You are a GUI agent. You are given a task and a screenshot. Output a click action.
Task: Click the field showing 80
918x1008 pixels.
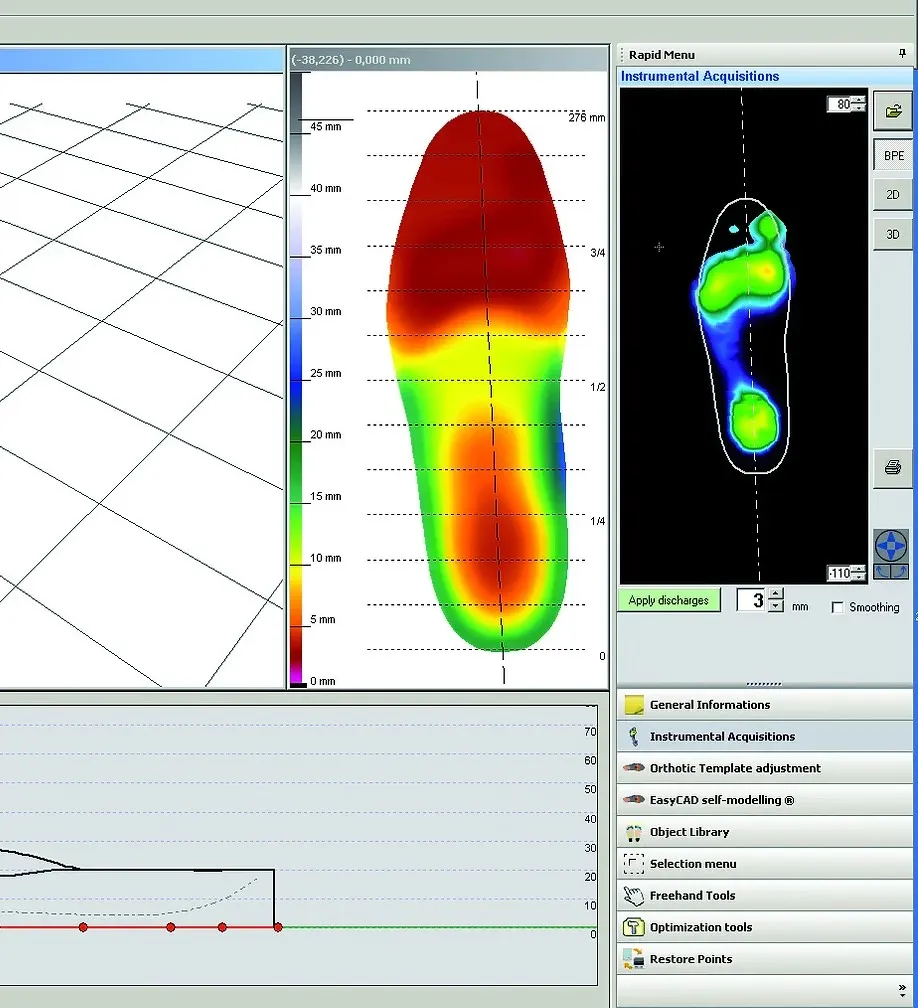840,104
